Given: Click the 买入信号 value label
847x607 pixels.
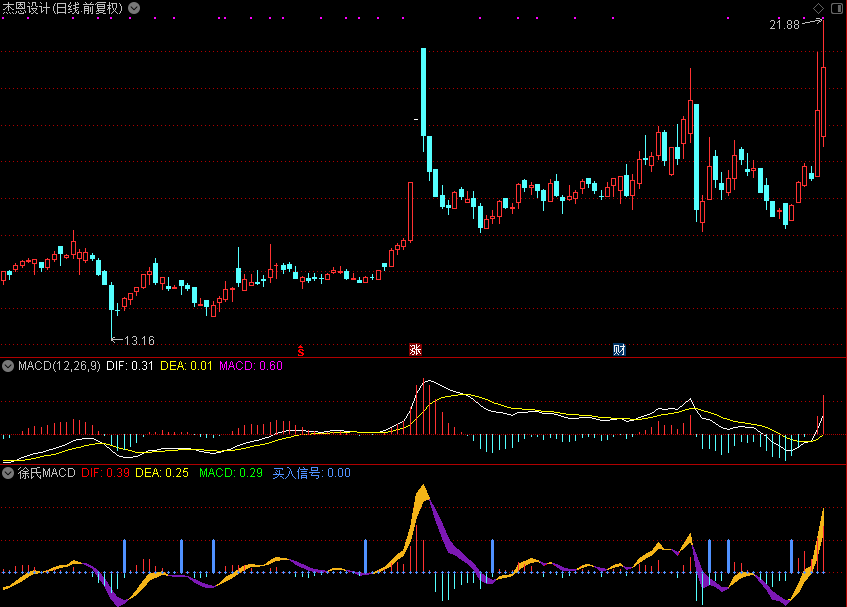Looking at the screenshot, I should [311, 472].
